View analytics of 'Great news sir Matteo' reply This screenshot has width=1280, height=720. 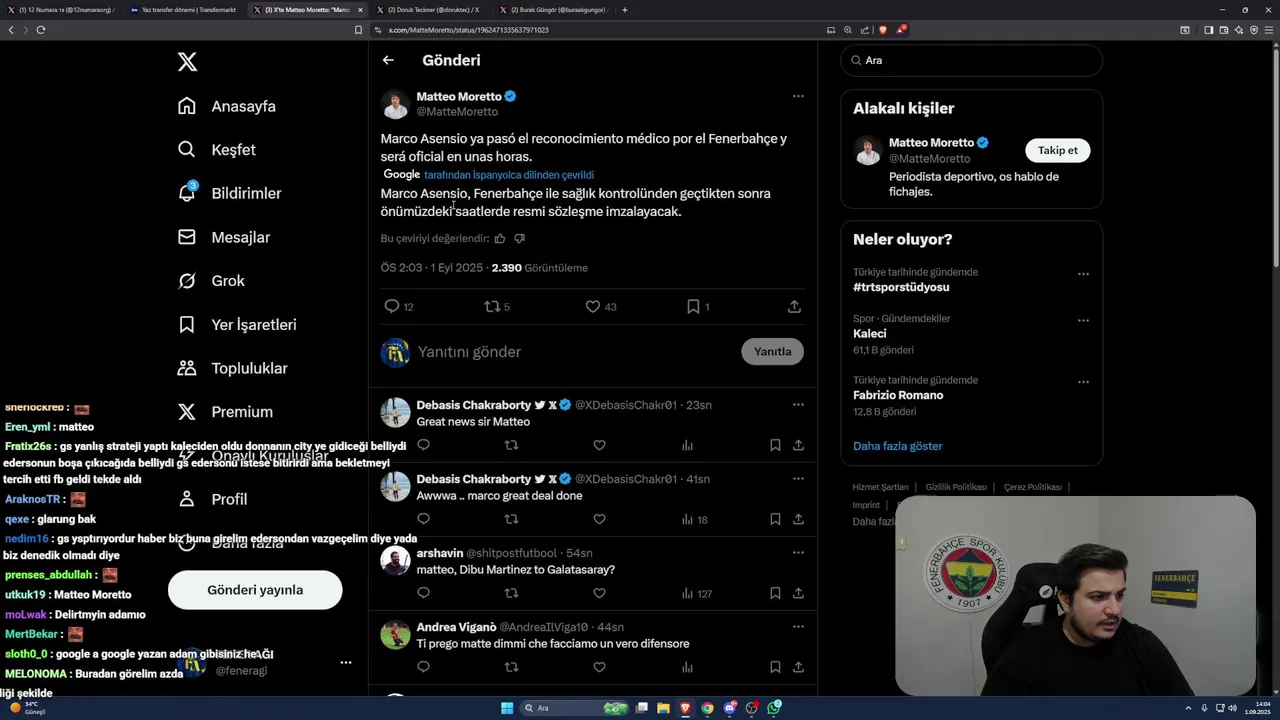[687, 445]
